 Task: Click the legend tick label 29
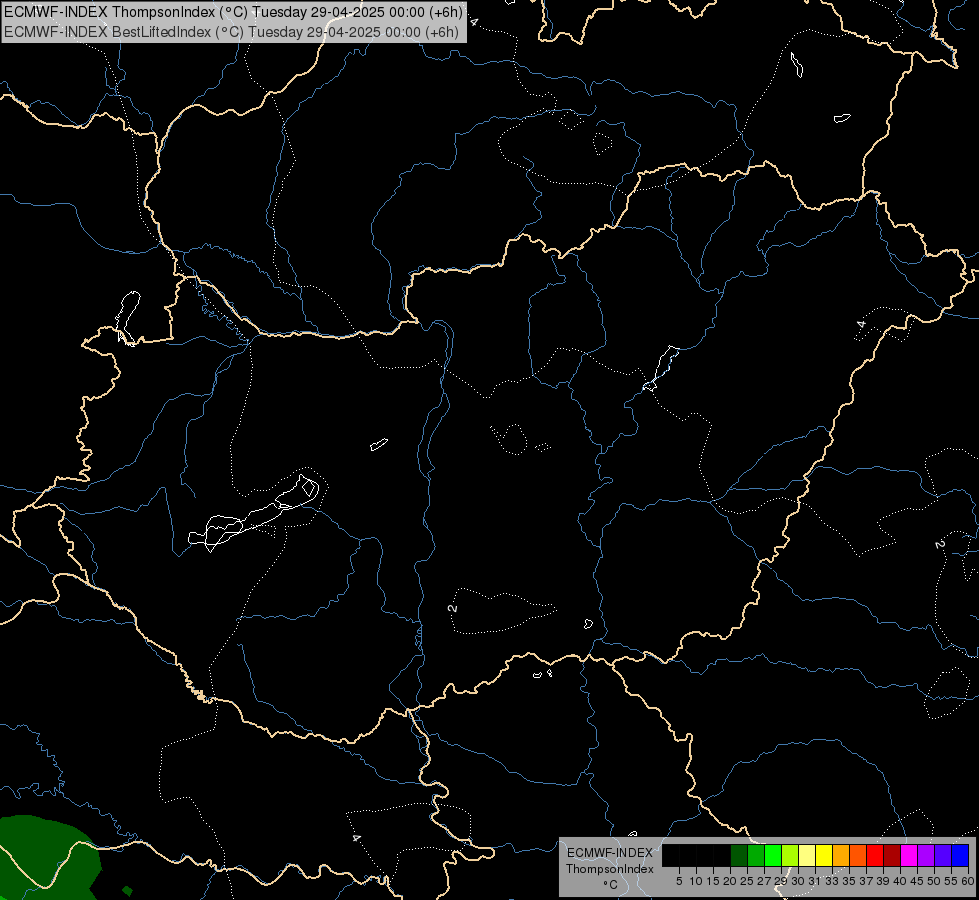coord(782,881)
